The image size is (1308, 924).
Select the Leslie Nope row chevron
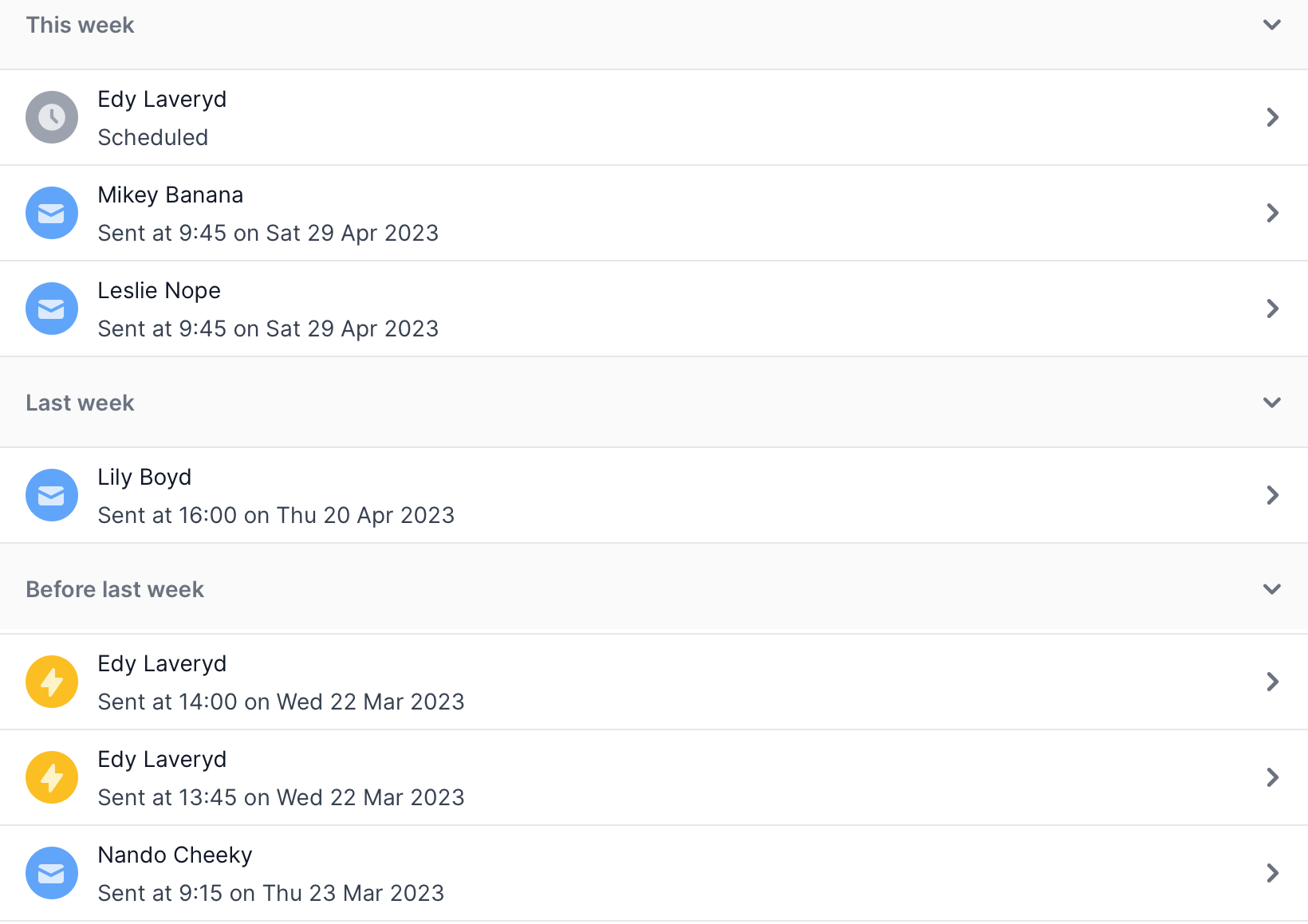1272,309
